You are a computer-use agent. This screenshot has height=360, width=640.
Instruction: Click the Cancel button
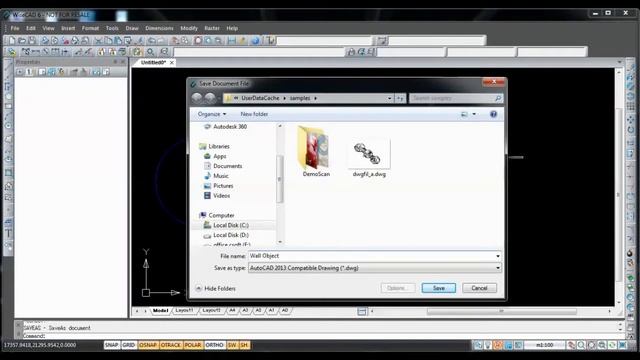click(x=479, y=288)
